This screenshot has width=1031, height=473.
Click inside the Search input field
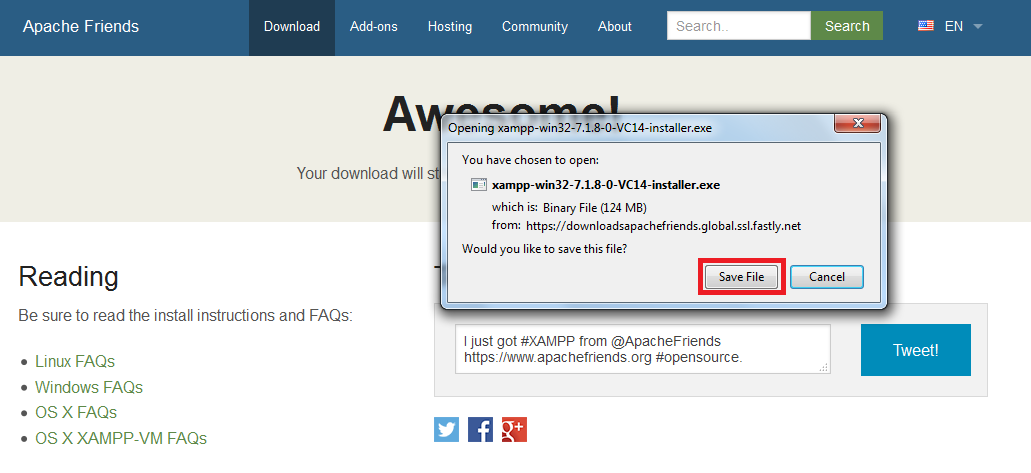[x=738, y=26]
